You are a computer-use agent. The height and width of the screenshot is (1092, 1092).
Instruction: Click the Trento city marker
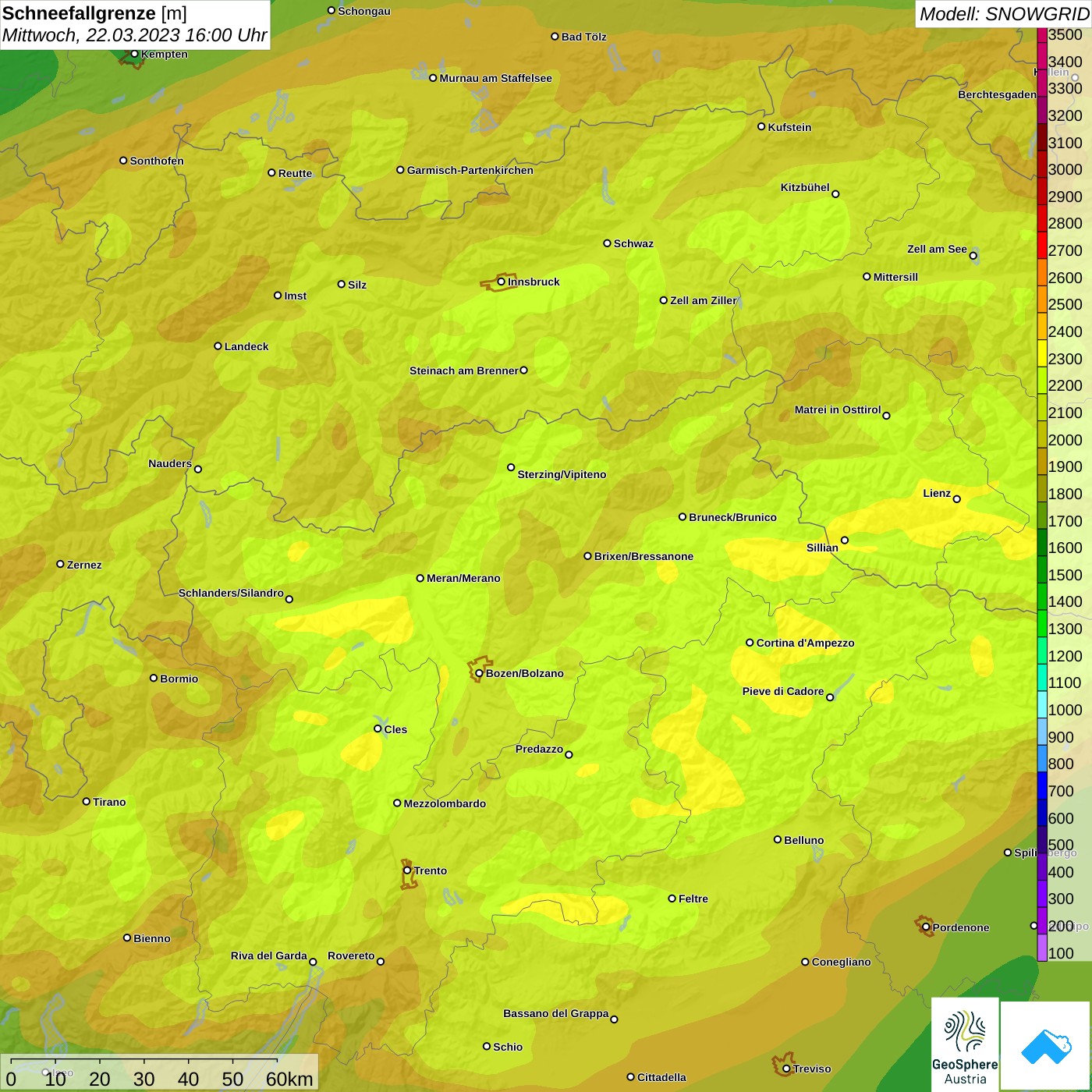pyautogui.click(x=407, y=870)
